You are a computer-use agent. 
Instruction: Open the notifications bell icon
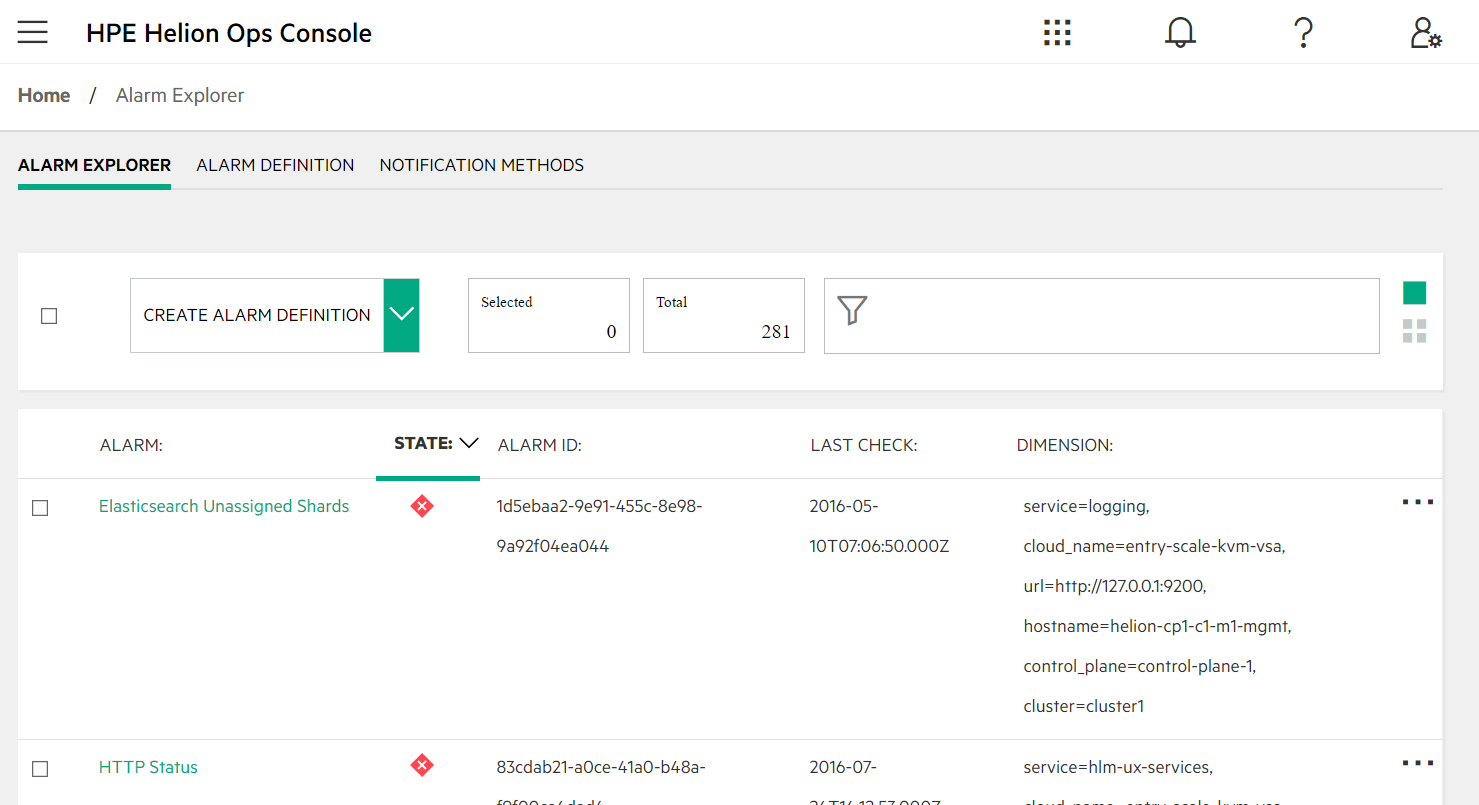pyautogui.click(x=1180, y=33)
